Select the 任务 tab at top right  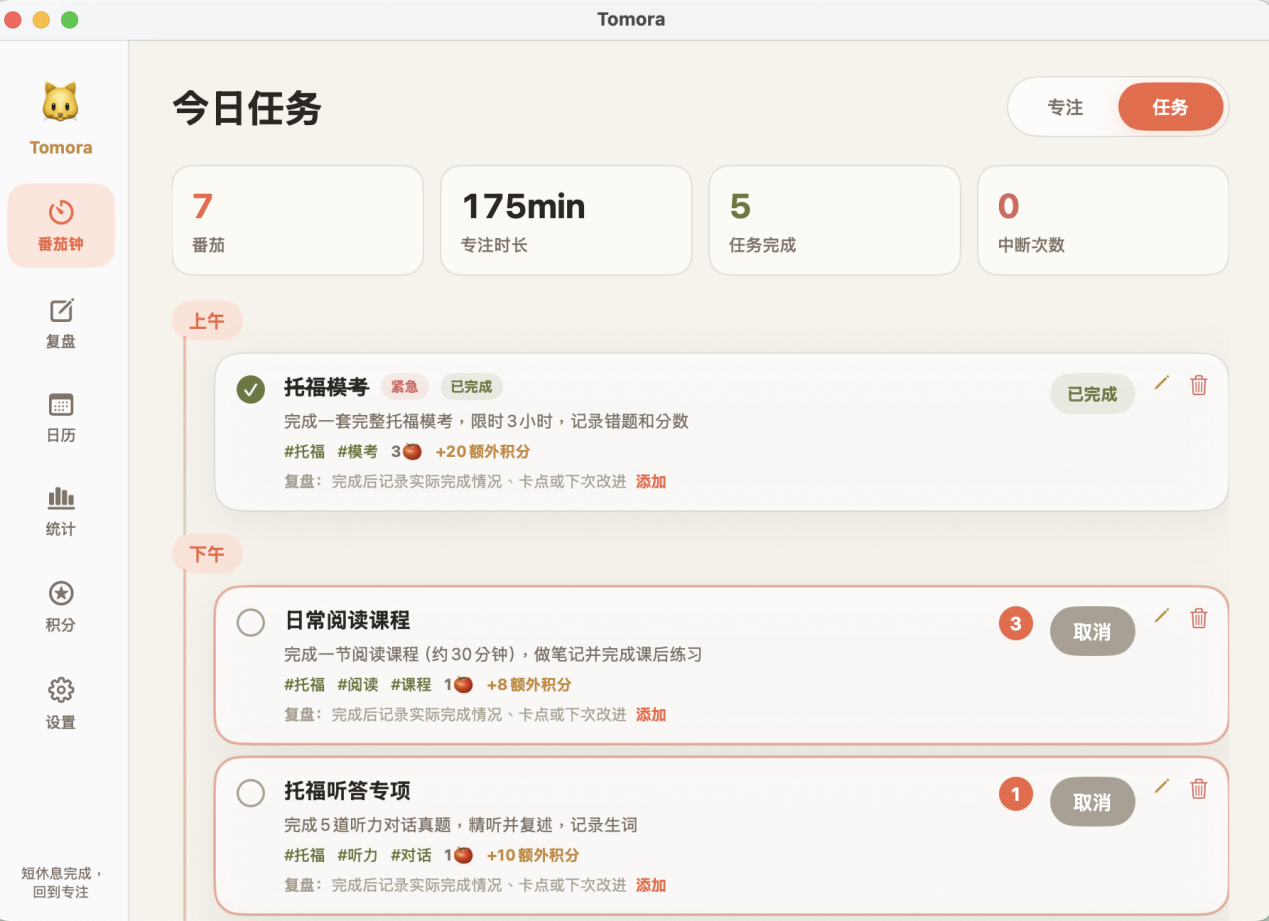[x=1170, y=107]
